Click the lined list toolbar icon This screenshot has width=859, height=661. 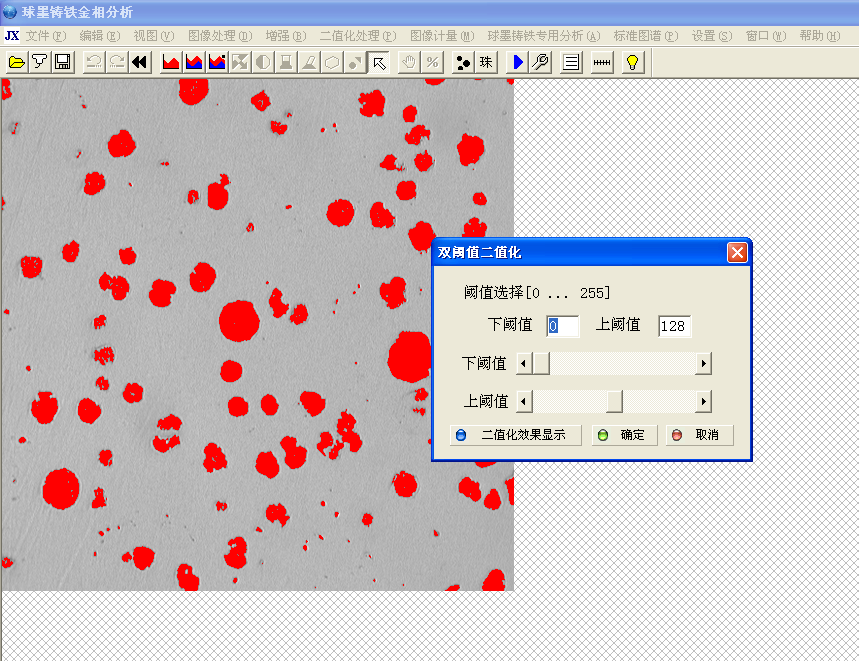(571, 62)
